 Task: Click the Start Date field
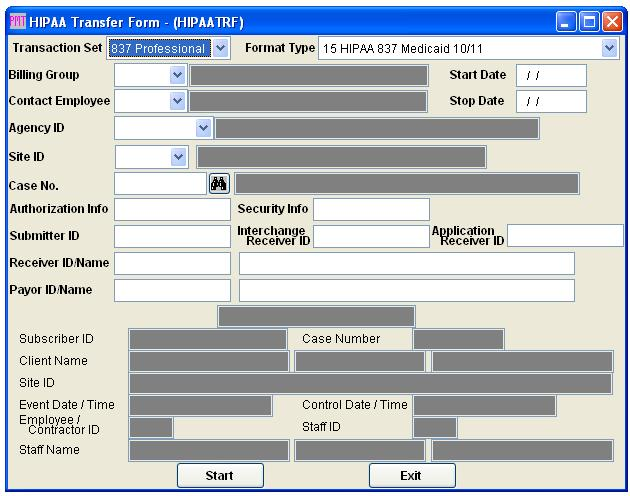[551, 75]
